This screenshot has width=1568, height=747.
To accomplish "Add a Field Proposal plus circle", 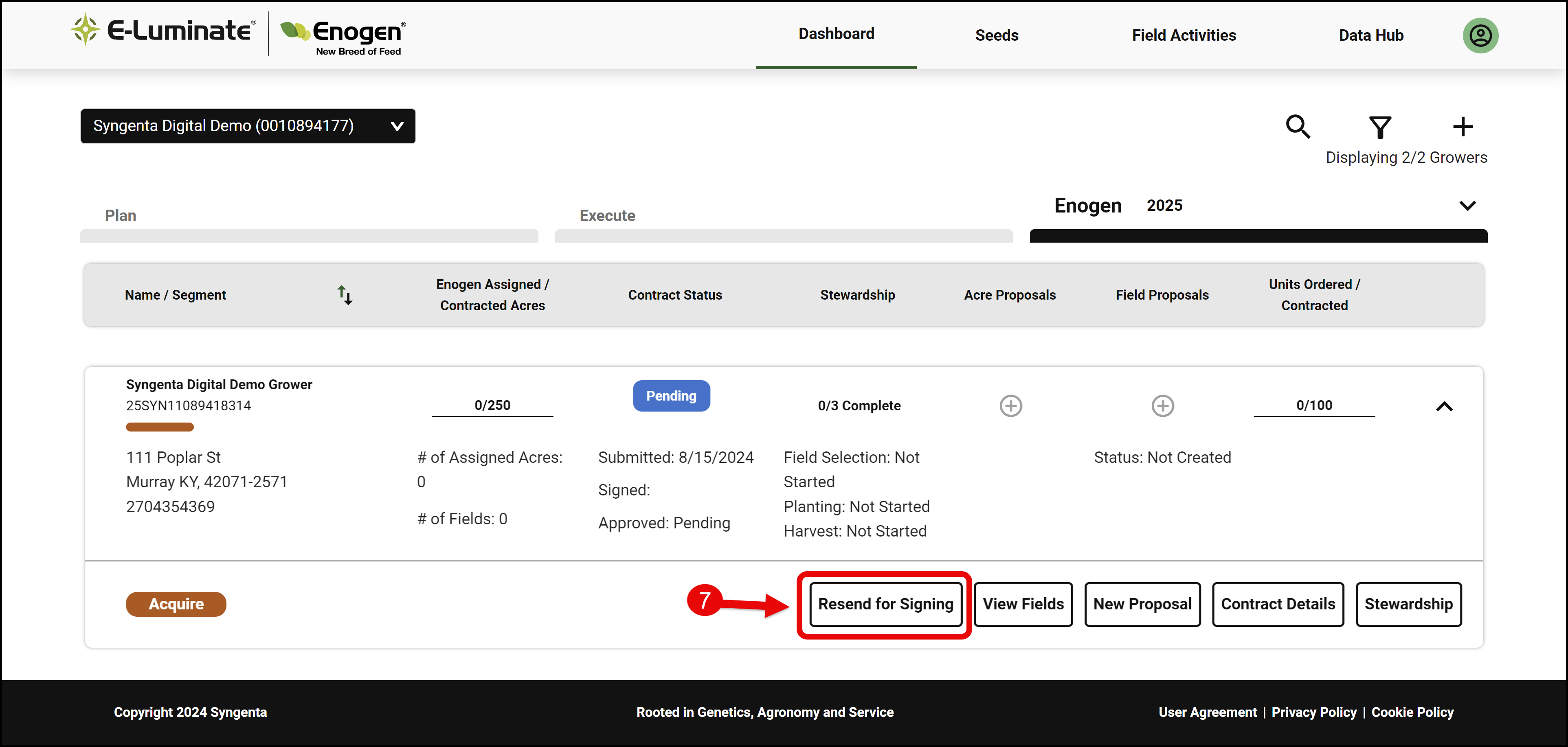I will [1163, 406].
